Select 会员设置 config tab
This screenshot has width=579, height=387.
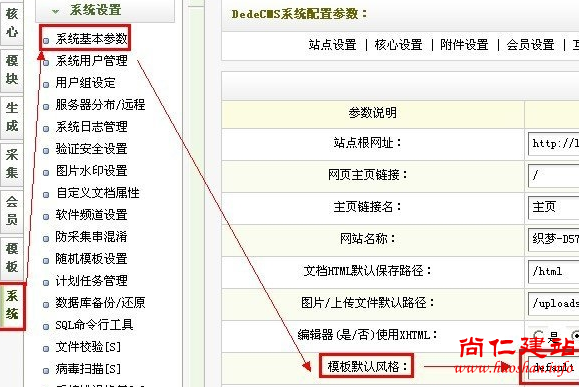530,45
